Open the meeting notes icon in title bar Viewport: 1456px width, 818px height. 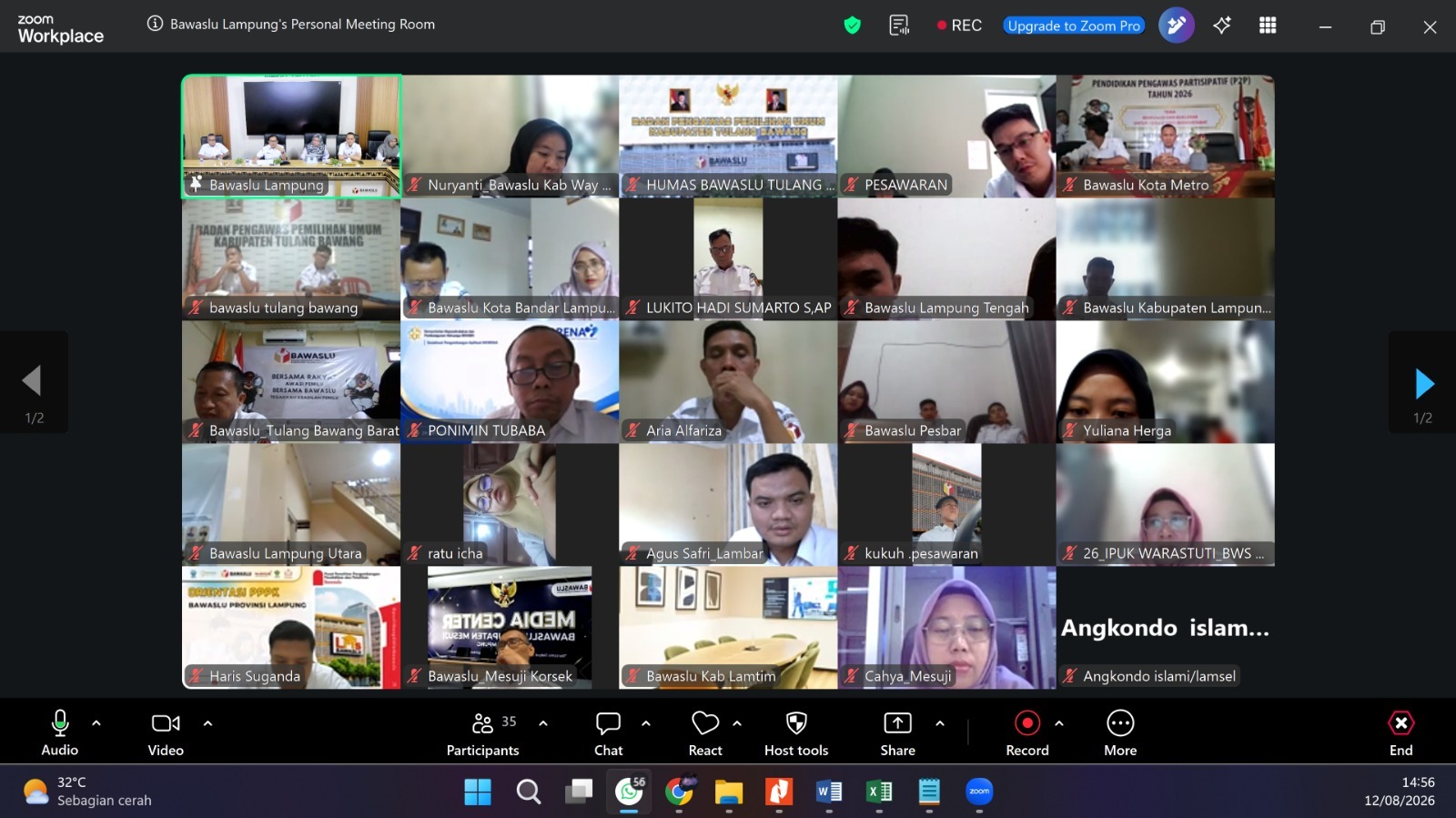899,25
